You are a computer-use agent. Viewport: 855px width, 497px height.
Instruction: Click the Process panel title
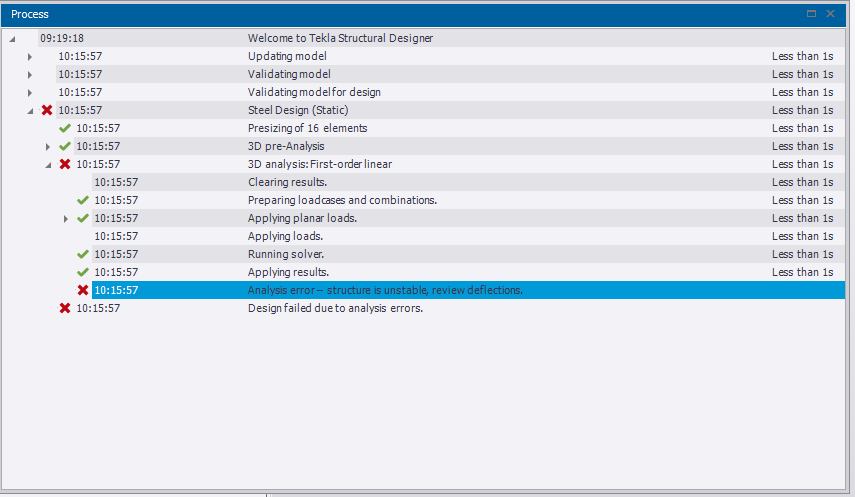(30, 14)
